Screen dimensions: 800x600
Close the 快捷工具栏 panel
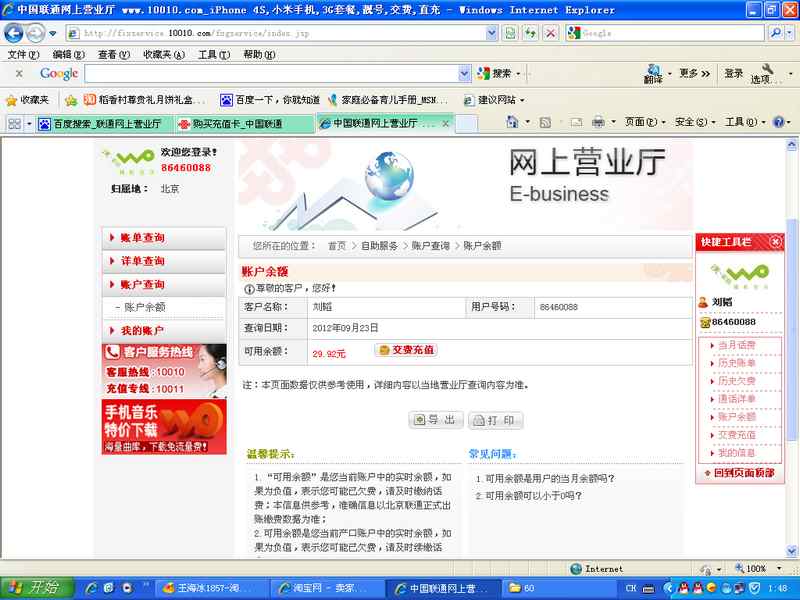coord(776,242)
